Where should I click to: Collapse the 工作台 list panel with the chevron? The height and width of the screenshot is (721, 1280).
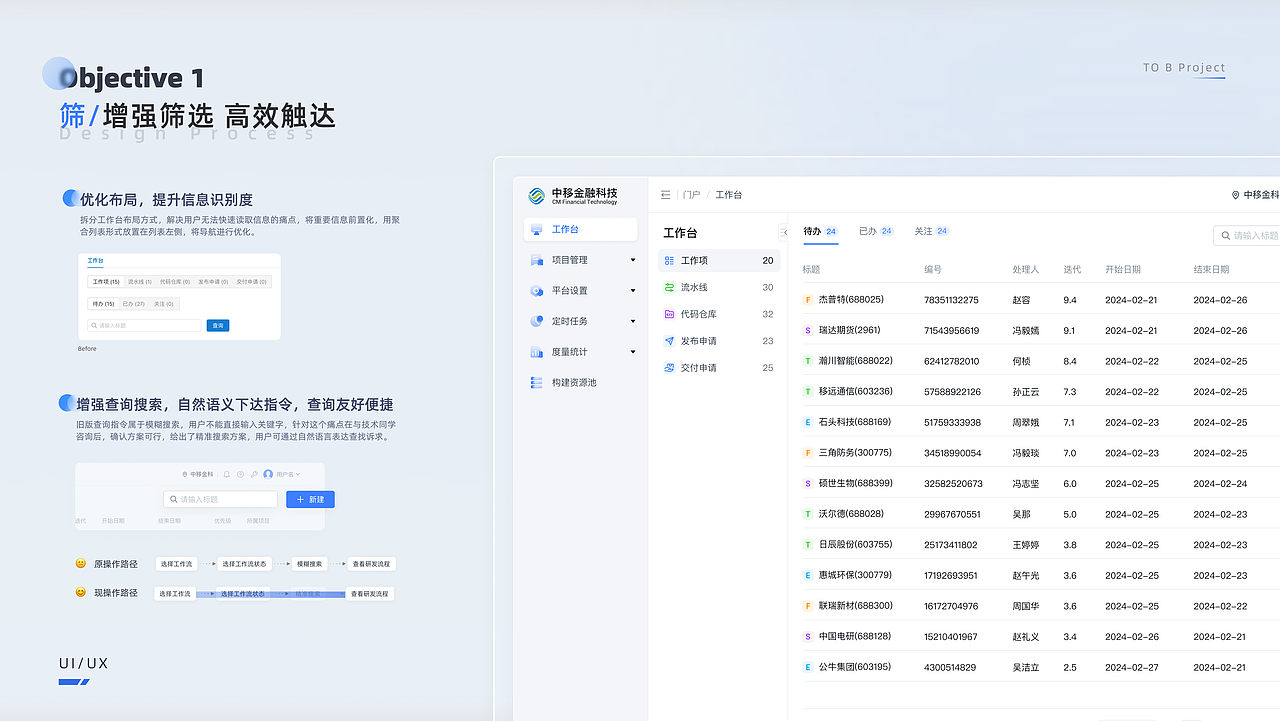coord(784,232)
